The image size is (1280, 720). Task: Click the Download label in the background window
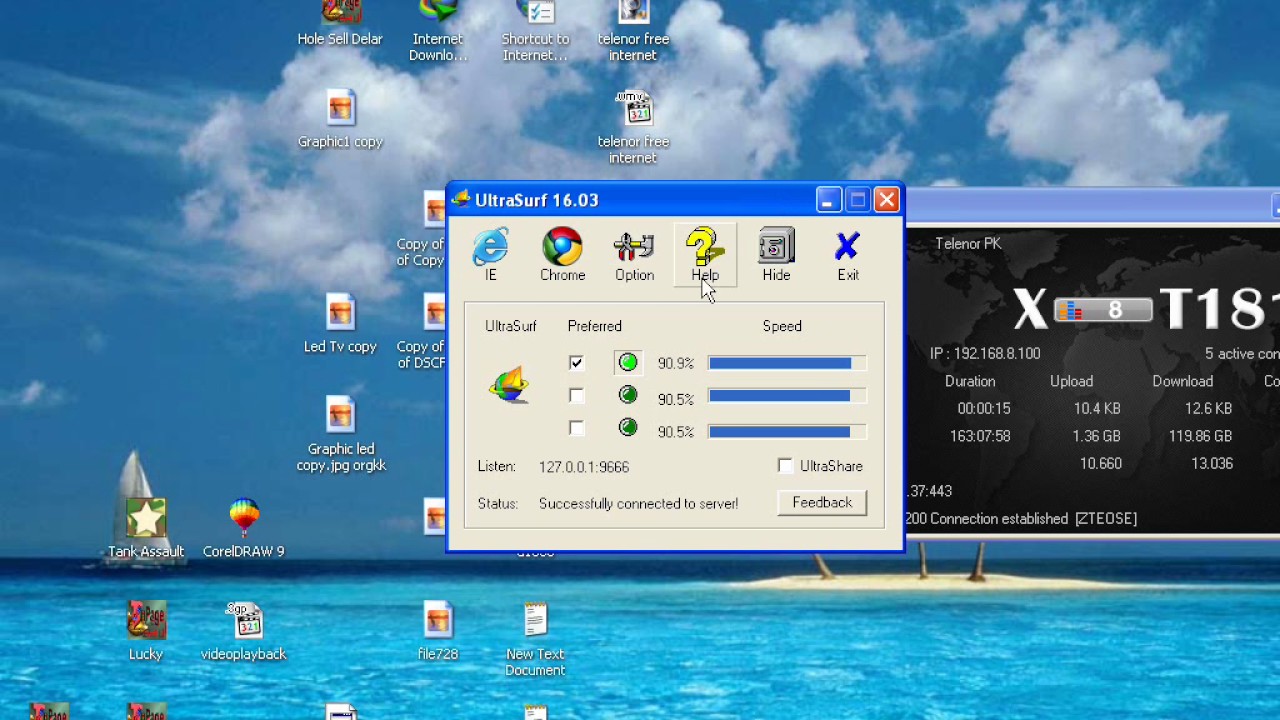(1182, 381)
